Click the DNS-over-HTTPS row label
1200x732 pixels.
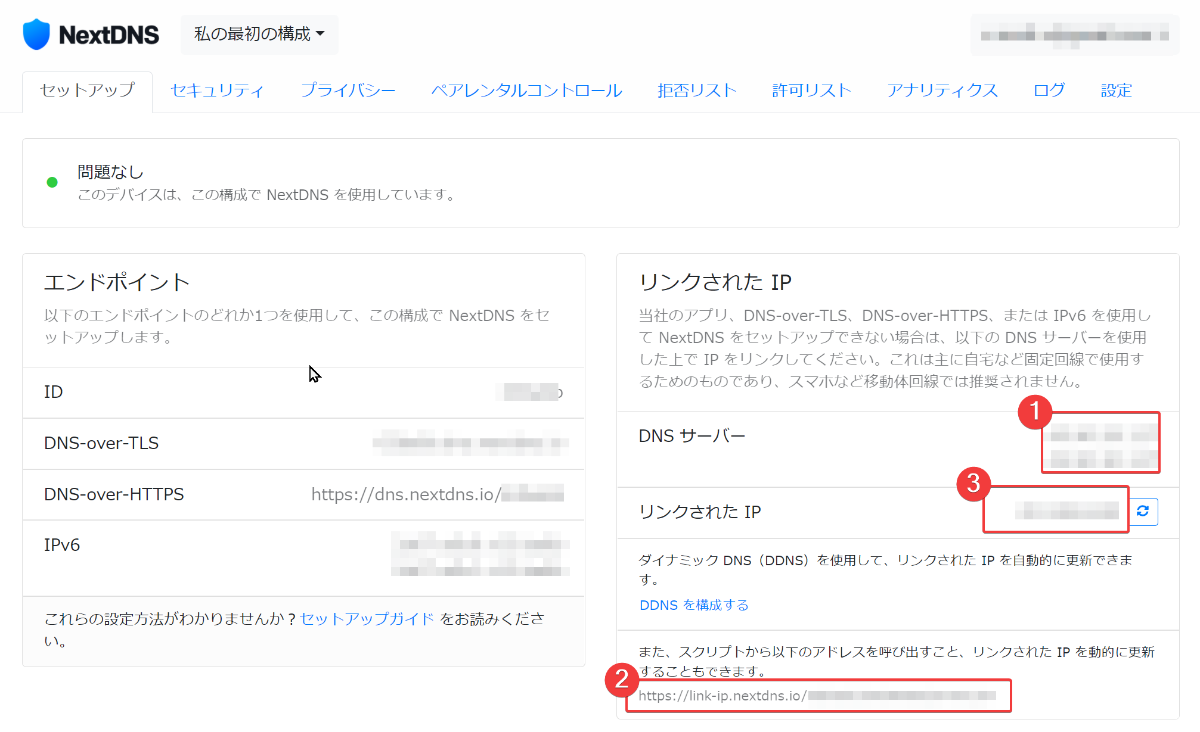pos(114,494)
